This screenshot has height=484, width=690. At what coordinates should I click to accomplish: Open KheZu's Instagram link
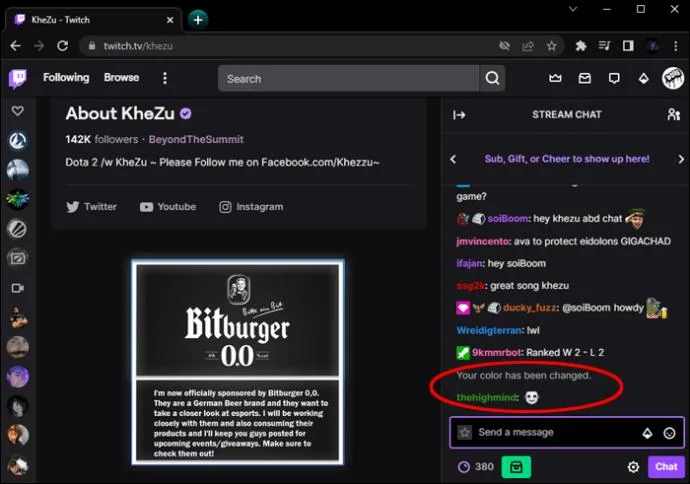[251, 207]
